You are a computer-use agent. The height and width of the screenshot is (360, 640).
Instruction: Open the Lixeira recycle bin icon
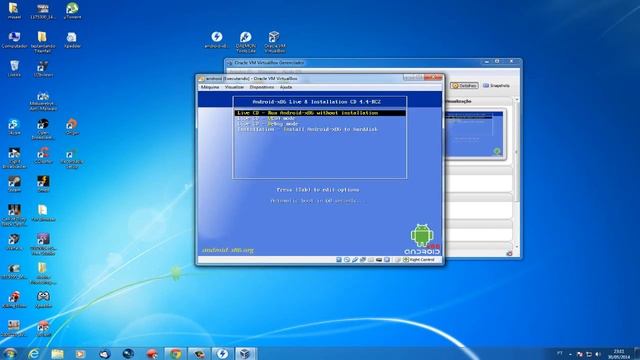[x=14, y=69]
